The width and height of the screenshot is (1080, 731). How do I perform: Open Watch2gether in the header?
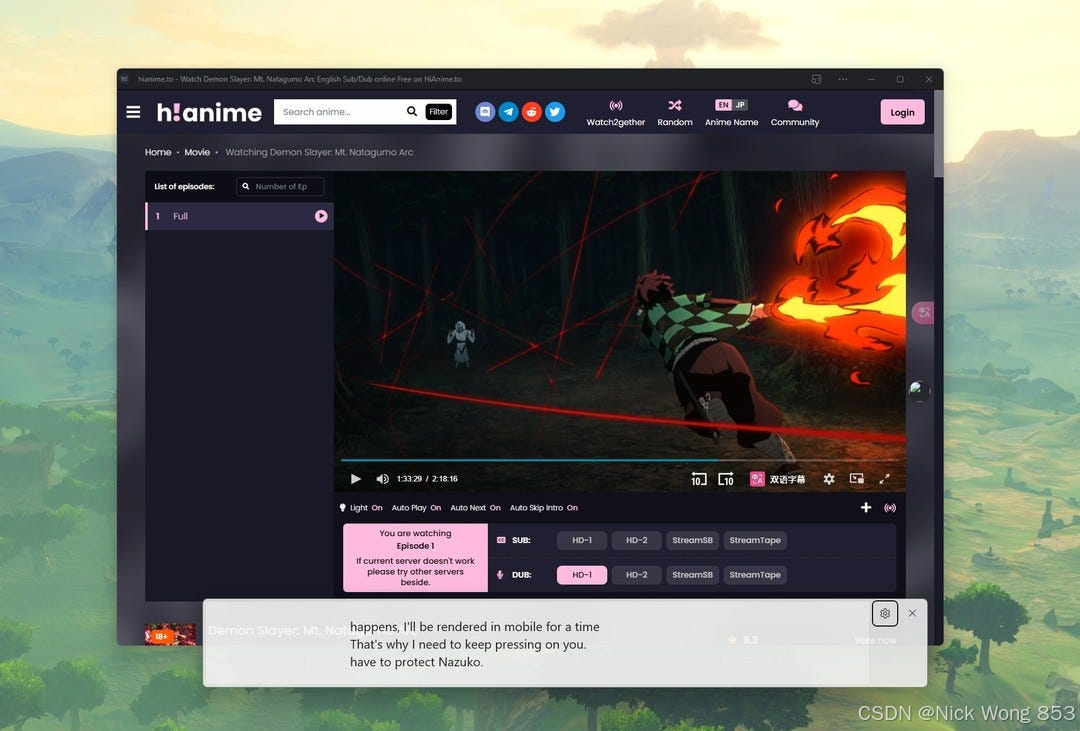coord(616,113)
